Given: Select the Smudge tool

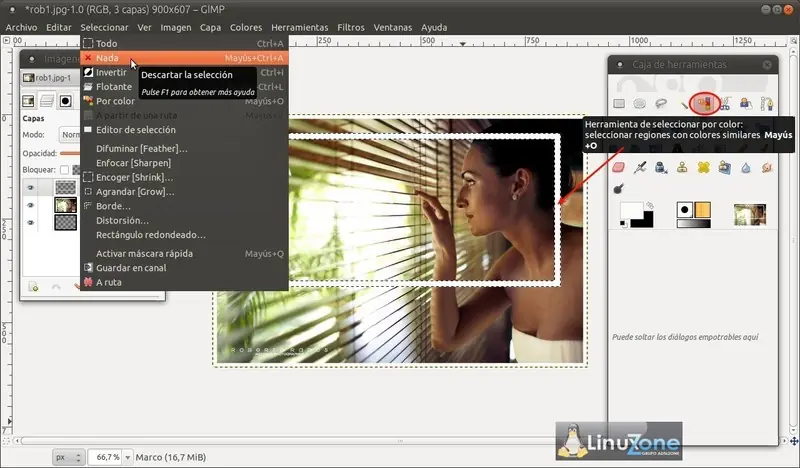Looking at the screenshot, I should click(x=767, y=167).
